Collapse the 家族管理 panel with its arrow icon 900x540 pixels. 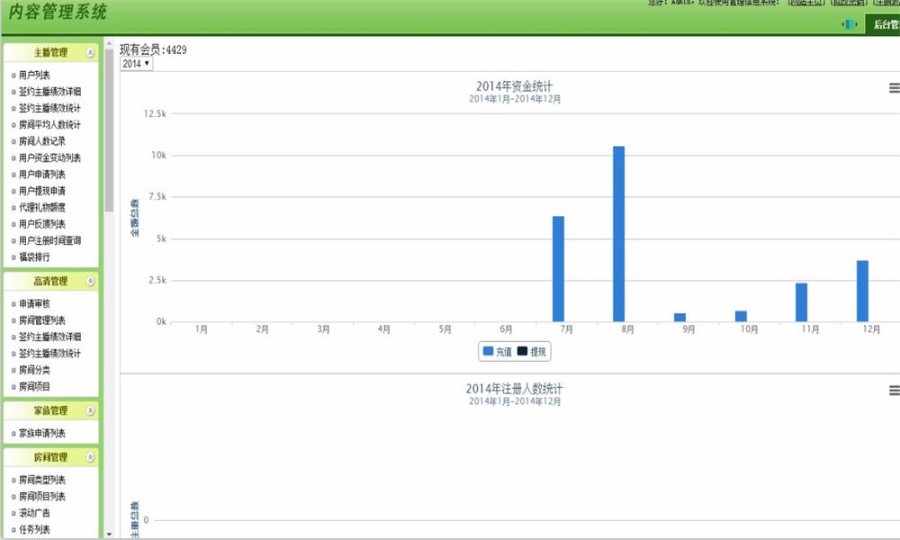90,411
